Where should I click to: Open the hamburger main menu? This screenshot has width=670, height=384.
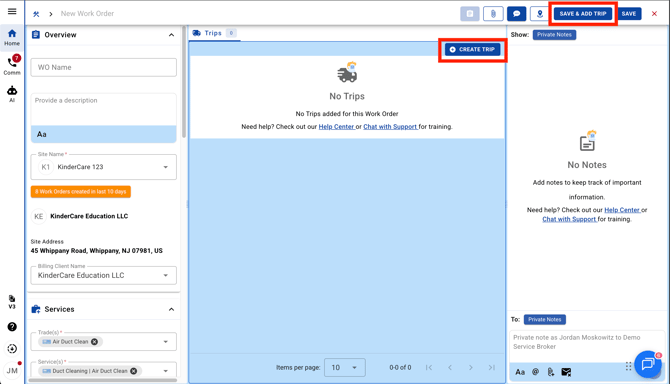point(12,12)
